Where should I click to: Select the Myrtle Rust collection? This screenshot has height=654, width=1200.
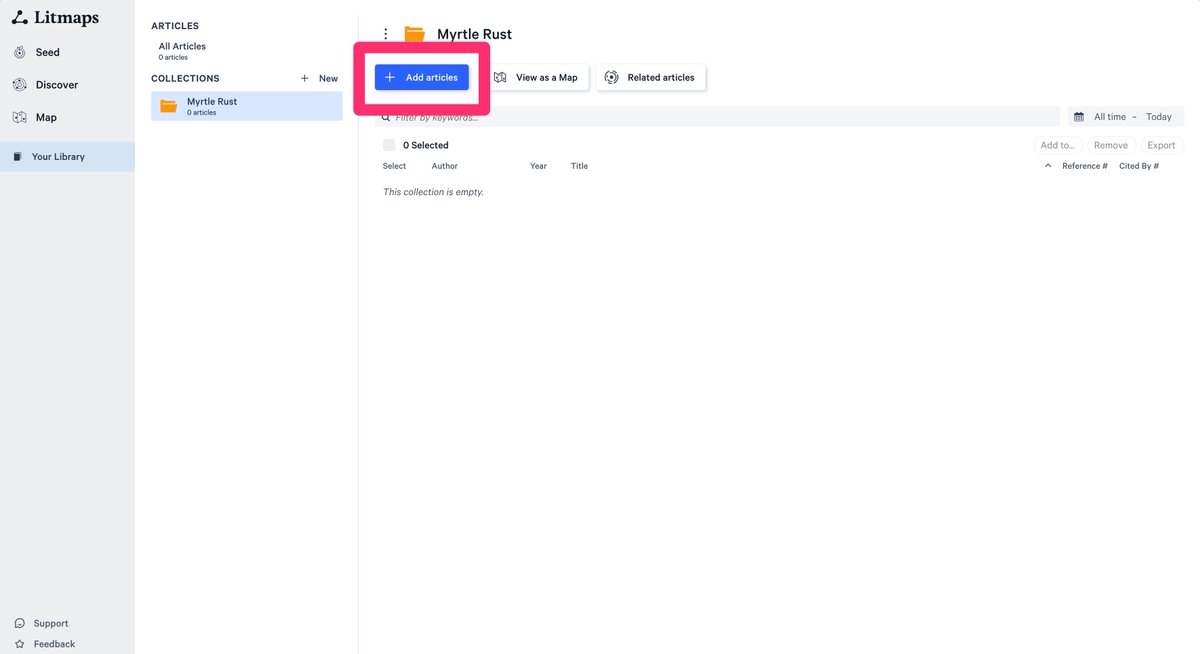247,106
